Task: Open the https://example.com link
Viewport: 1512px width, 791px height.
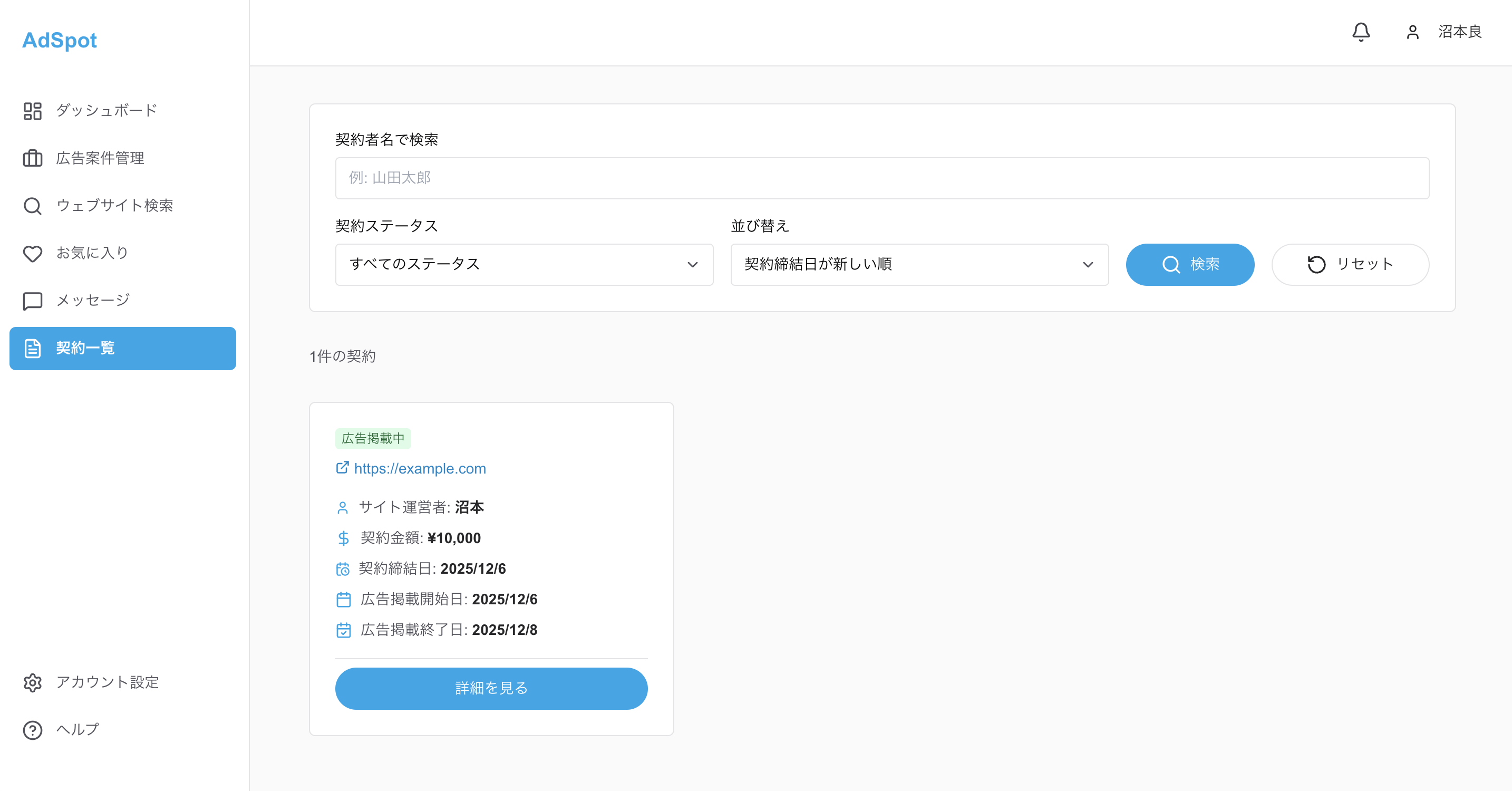Action: tap(420, 468)
